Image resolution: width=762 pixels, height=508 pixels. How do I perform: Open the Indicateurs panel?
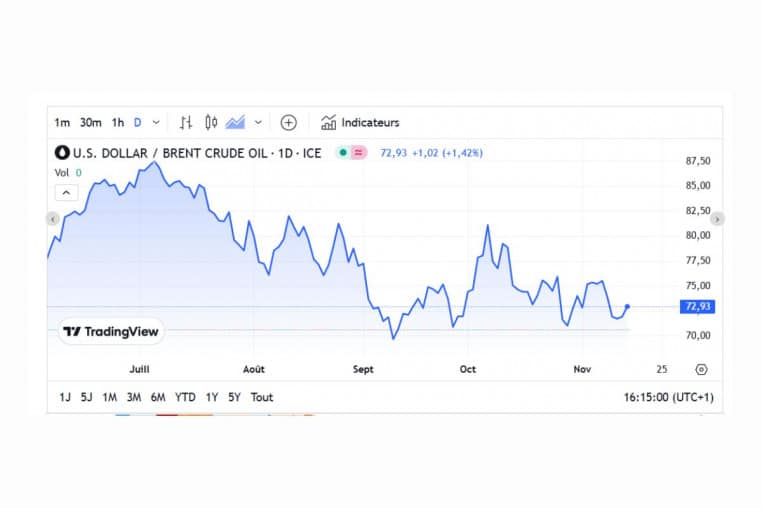(360, 123)
